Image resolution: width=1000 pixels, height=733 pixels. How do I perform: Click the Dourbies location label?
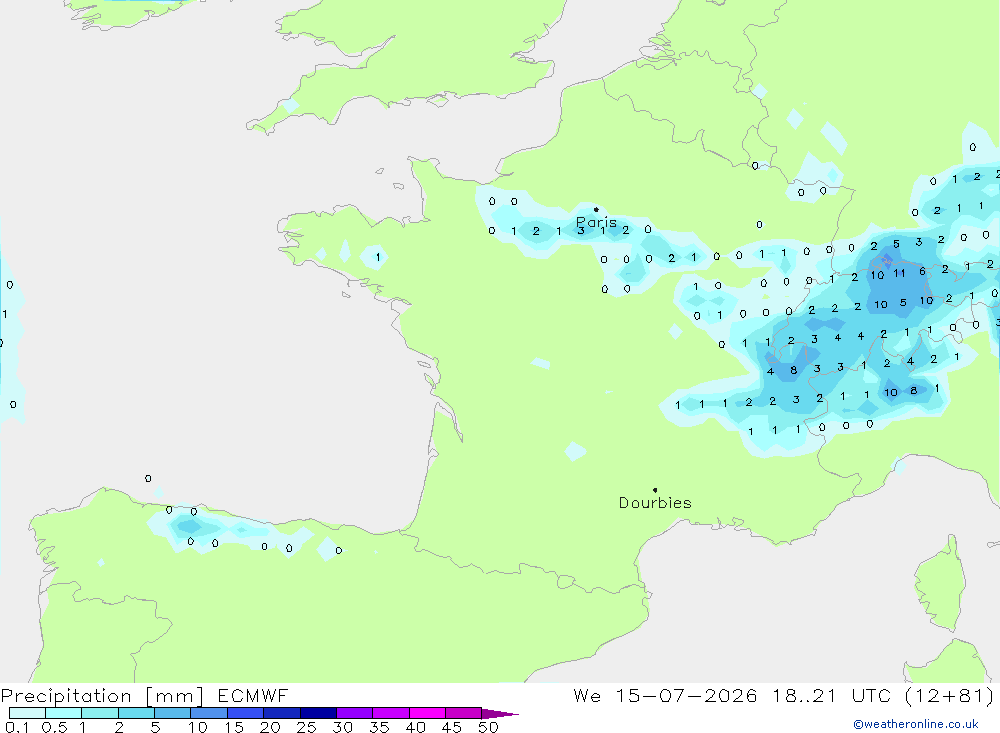[x=655, y=503]
